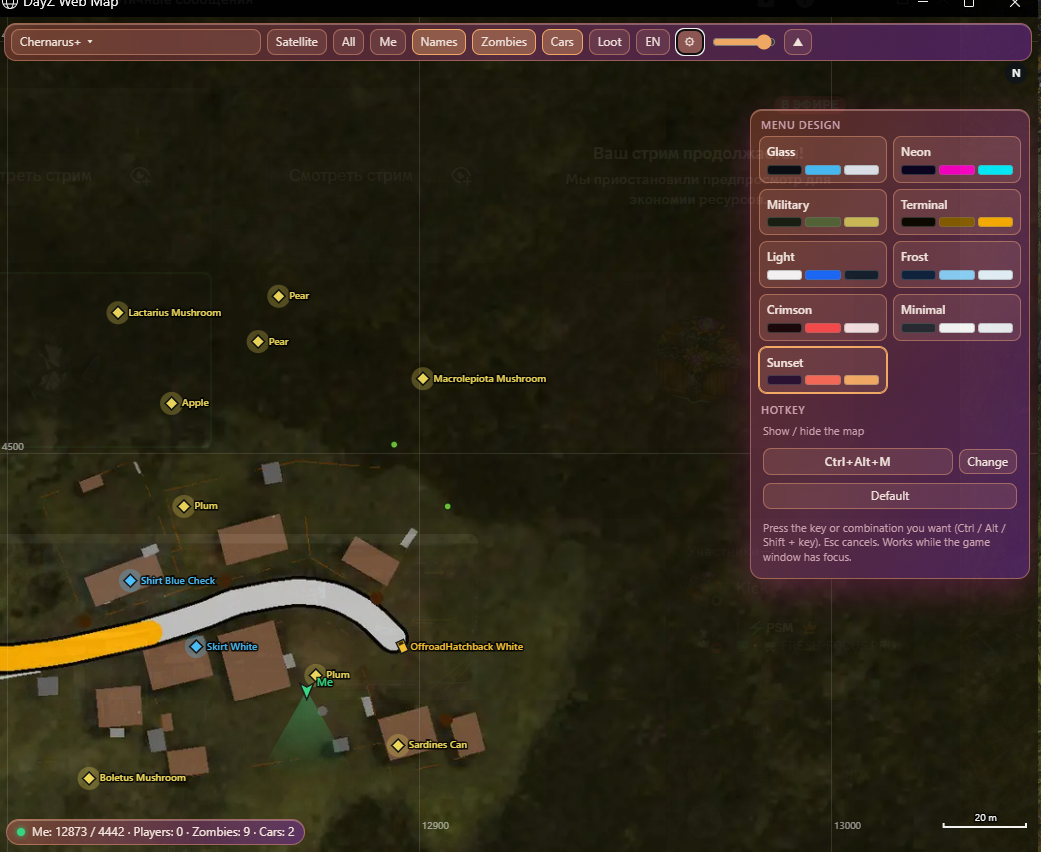This screenshot has height=852, width=1041.
Task: Click the zombie dot below Macrolepiota Mushroom
Action: click(x=394, y=444)
